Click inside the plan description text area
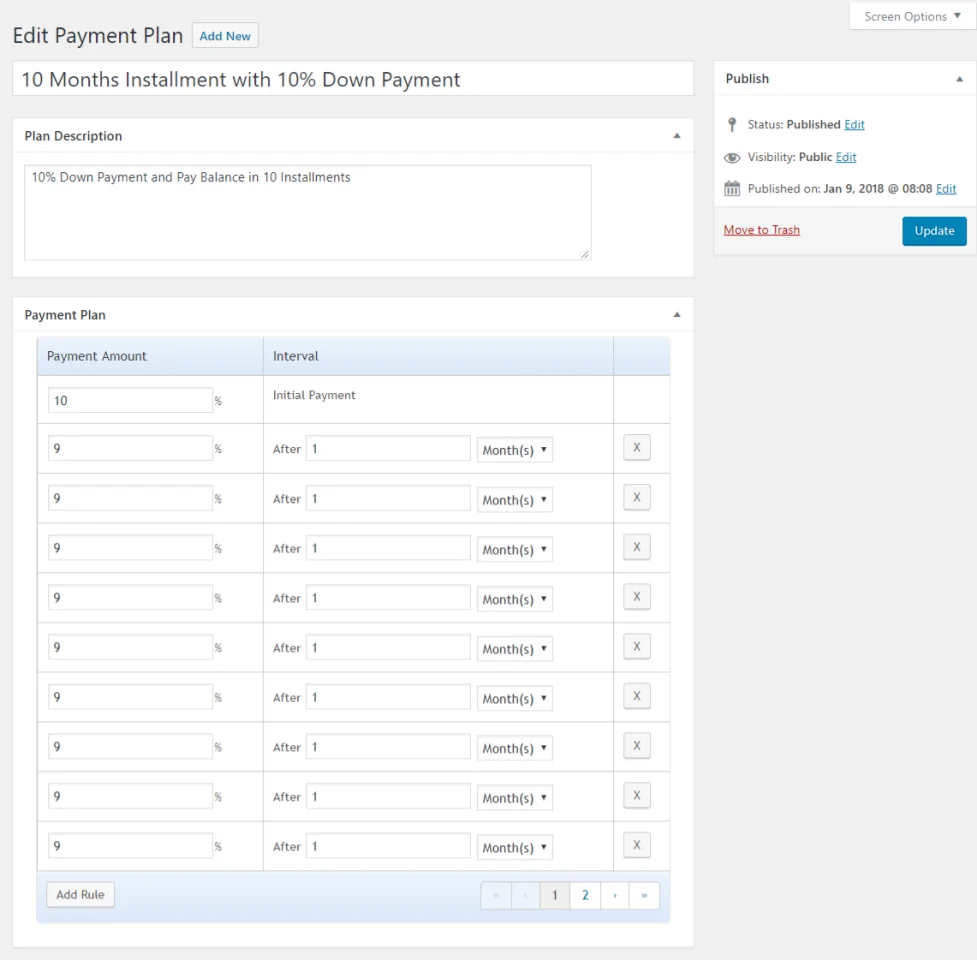The height and width of the screenshot is (960, 977). [308, 212]
